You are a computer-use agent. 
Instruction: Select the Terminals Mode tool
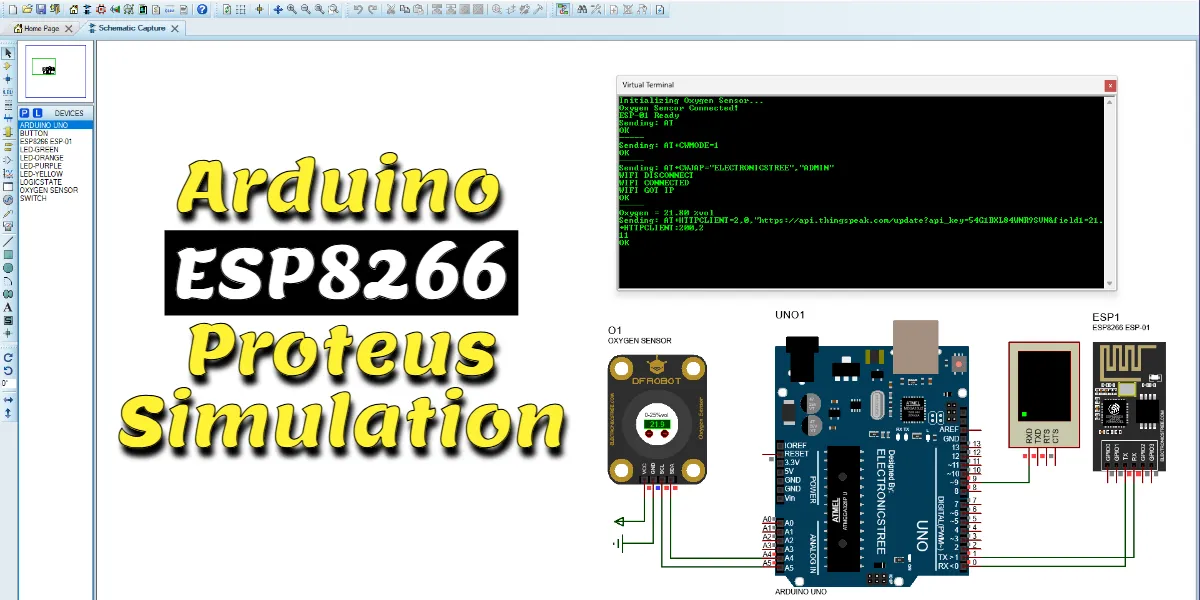click(8, 146)
